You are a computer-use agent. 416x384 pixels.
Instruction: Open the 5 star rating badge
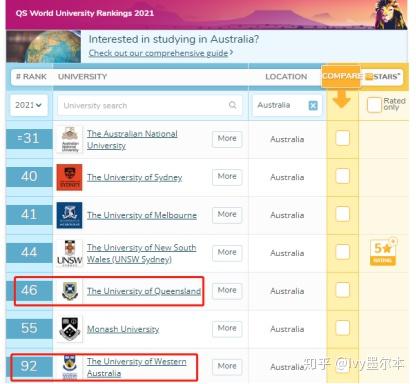tap(383, 252)
